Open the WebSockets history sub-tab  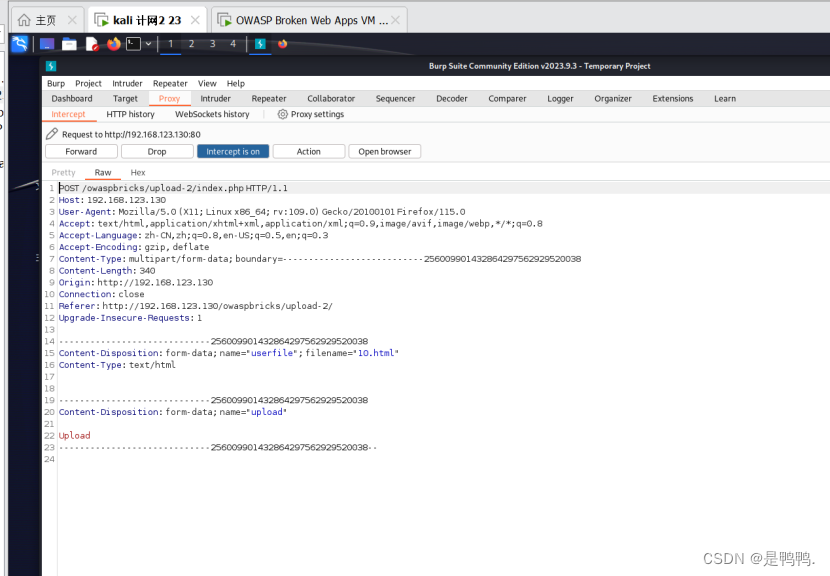pyautogui.click(x=212, y=114)
